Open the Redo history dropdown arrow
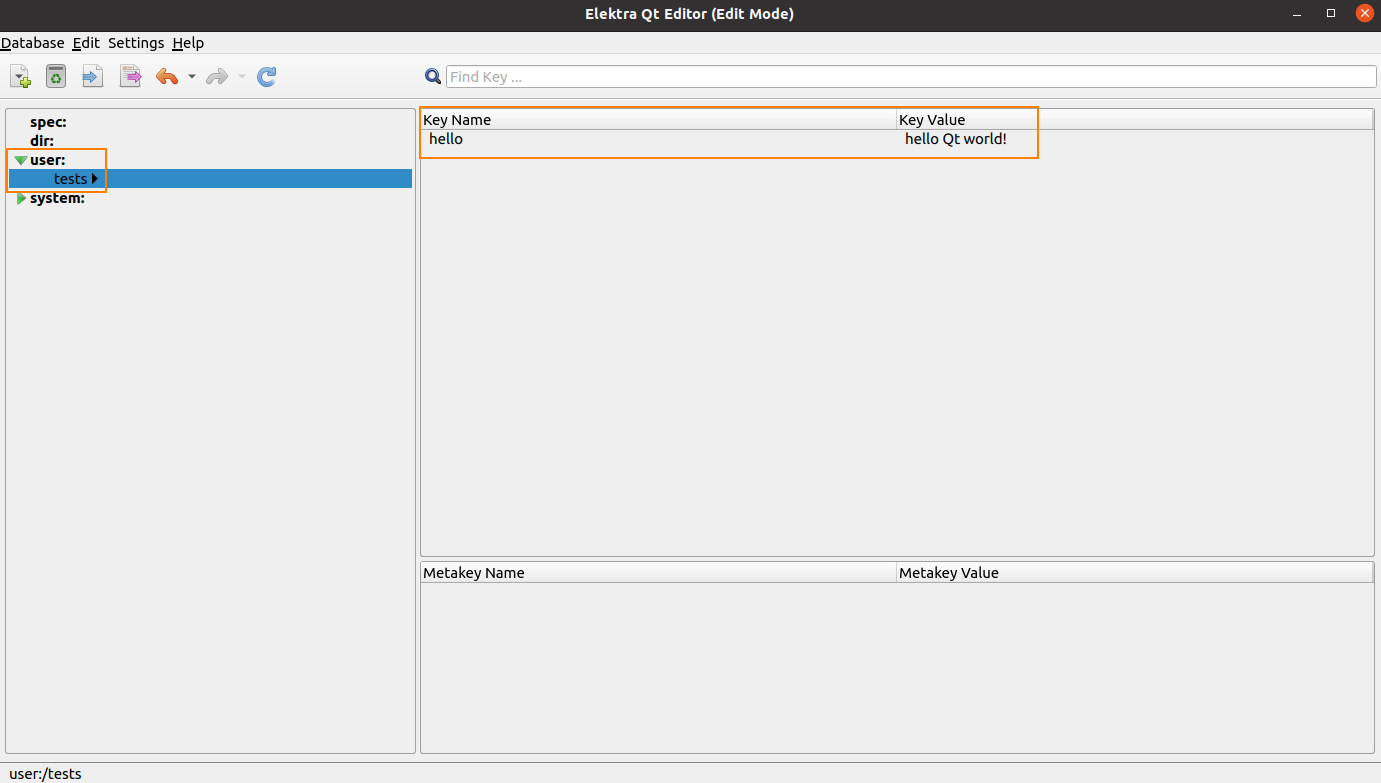This screenshot has height=783, width=1381. 242,77
